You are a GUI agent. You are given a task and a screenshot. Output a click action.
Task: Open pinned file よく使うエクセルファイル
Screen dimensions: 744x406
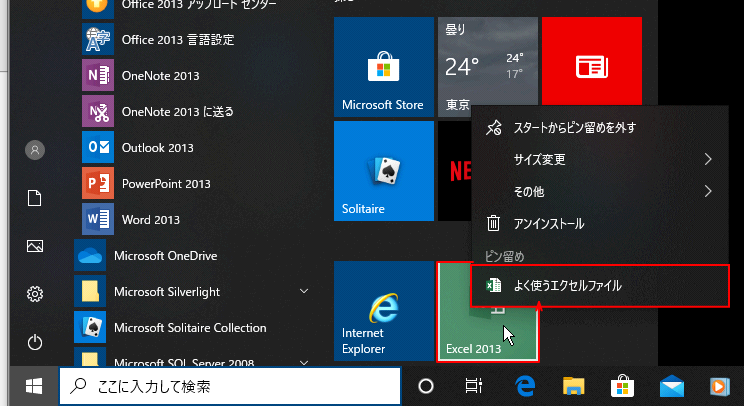[600, 286]
